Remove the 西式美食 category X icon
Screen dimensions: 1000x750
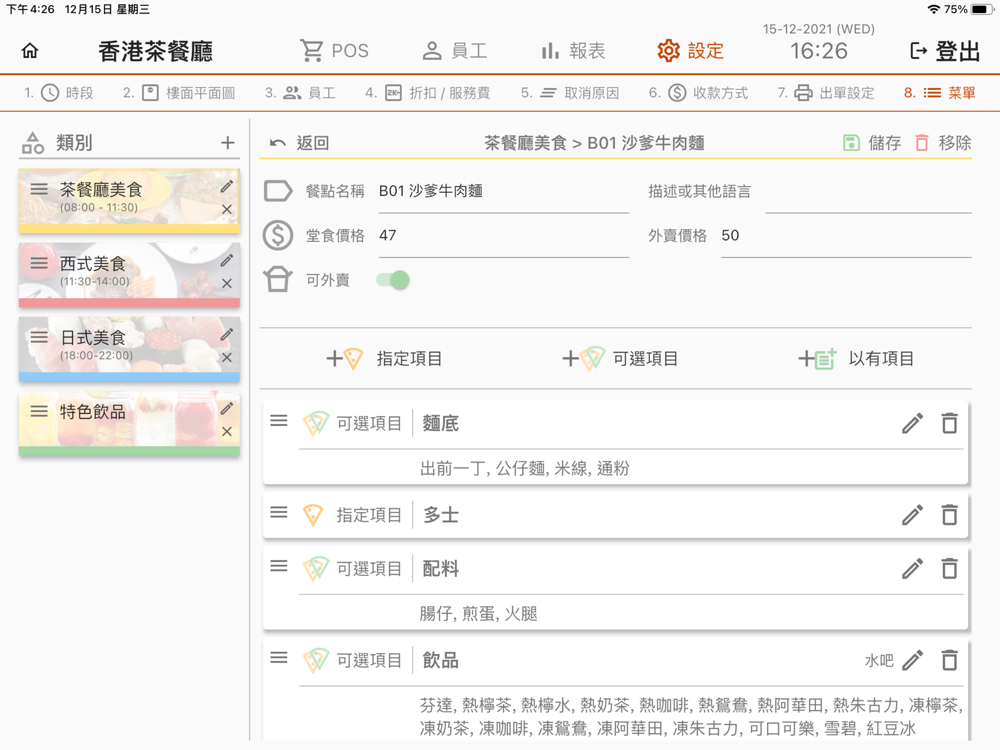click(x=226, y=283)
